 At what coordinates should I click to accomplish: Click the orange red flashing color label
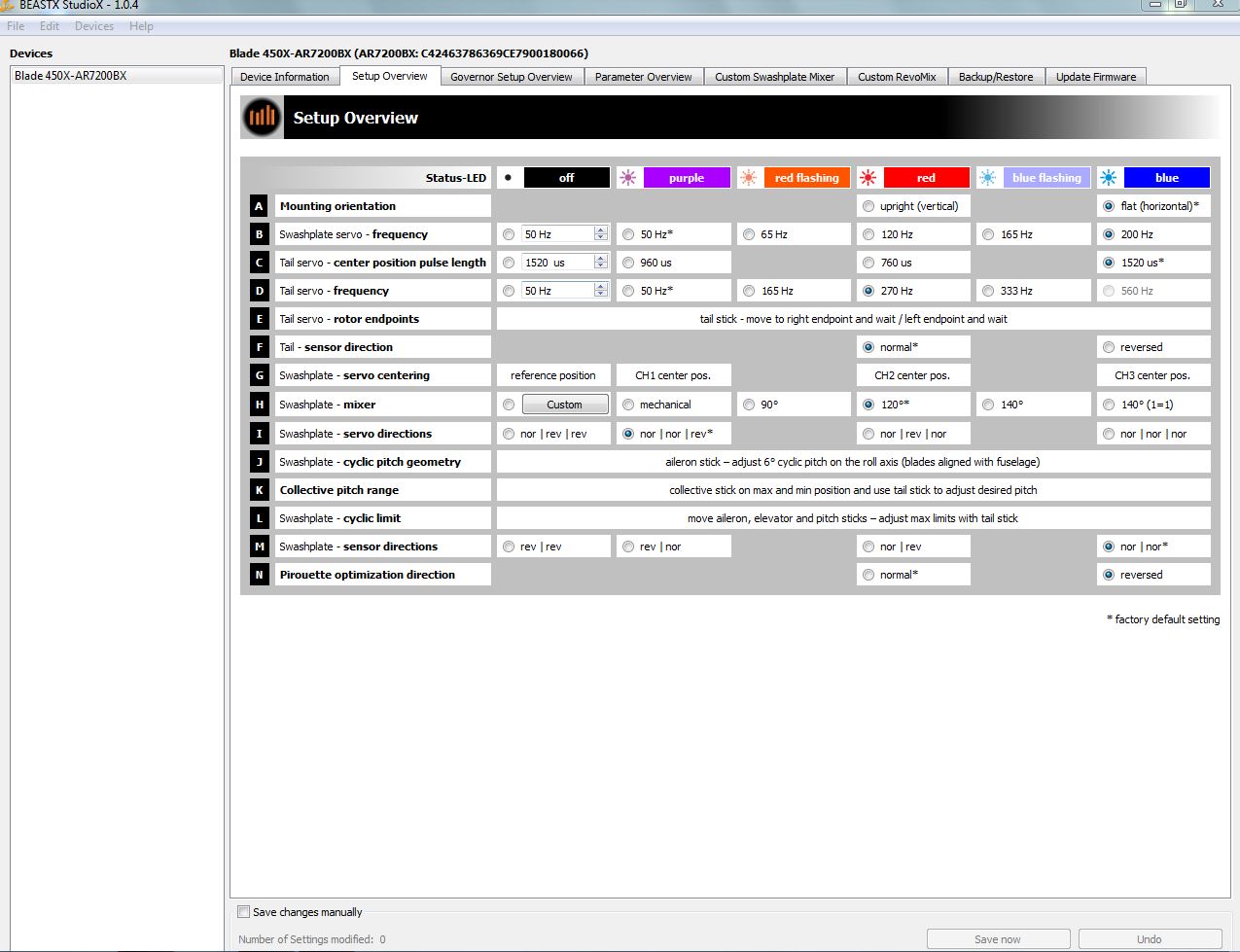[807, 178]
